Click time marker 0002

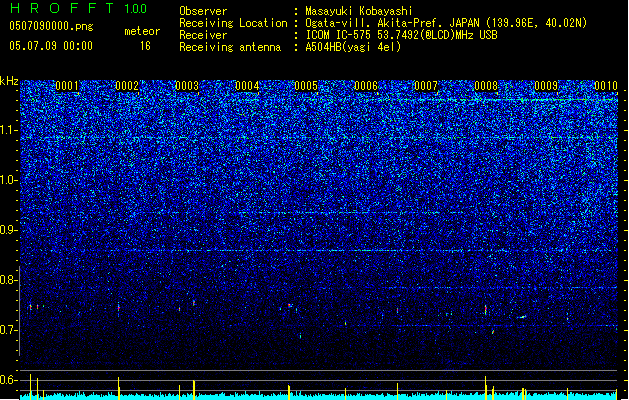127,86
